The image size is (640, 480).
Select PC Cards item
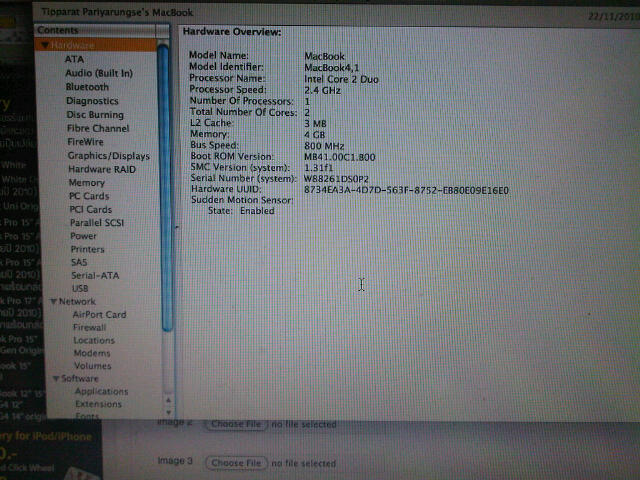point(89,196)
